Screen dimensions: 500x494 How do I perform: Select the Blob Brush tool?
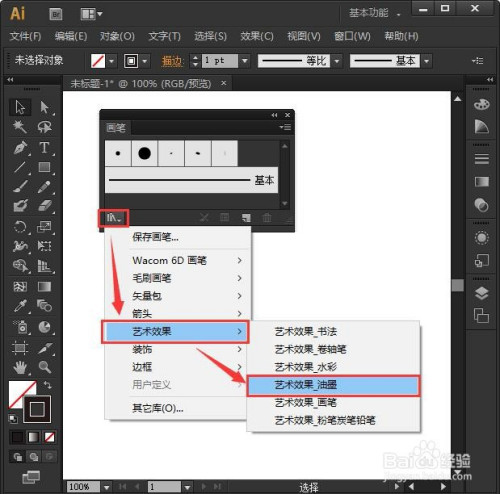[20, 206]
